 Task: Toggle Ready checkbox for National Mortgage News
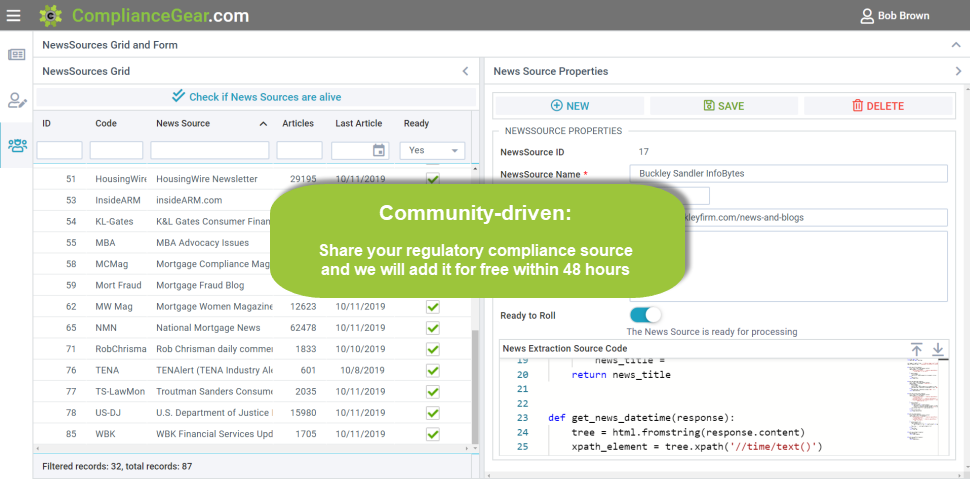(432, 327)
